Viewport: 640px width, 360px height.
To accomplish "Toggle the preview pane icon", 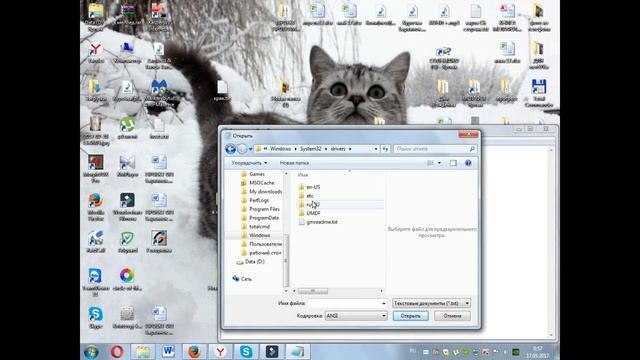I will 453,163.
